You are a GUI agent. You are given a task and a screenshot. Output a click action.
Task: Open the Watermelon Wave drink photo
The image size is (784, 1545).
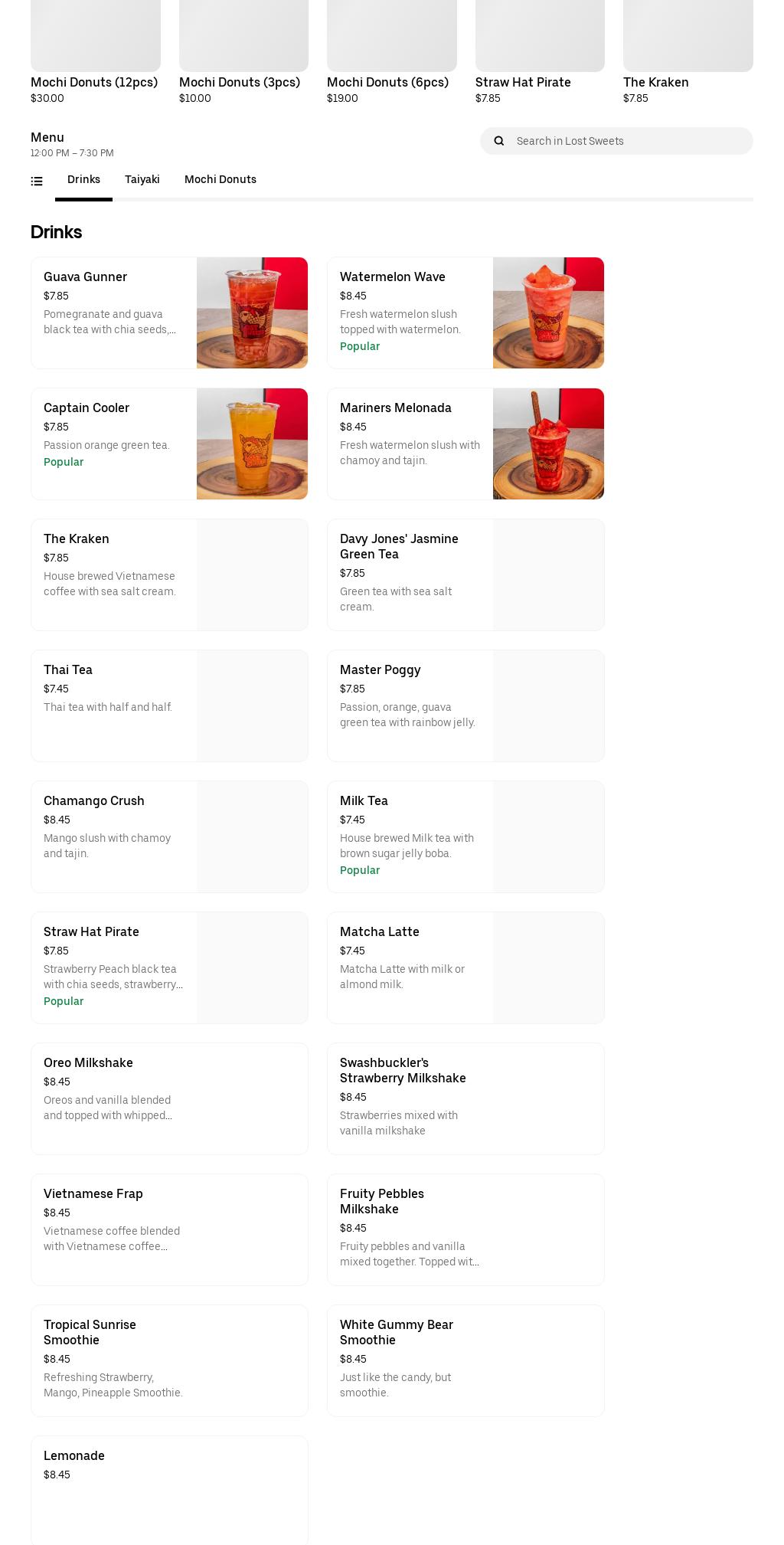coord(548,313)
